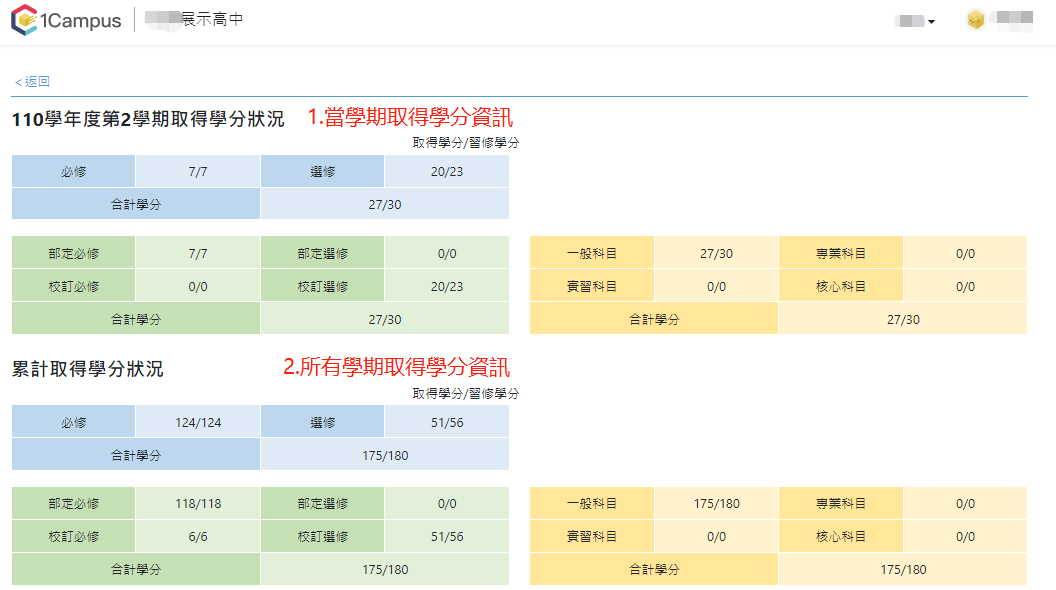Click the yellow cube user avatar icon

coord(975,20)
